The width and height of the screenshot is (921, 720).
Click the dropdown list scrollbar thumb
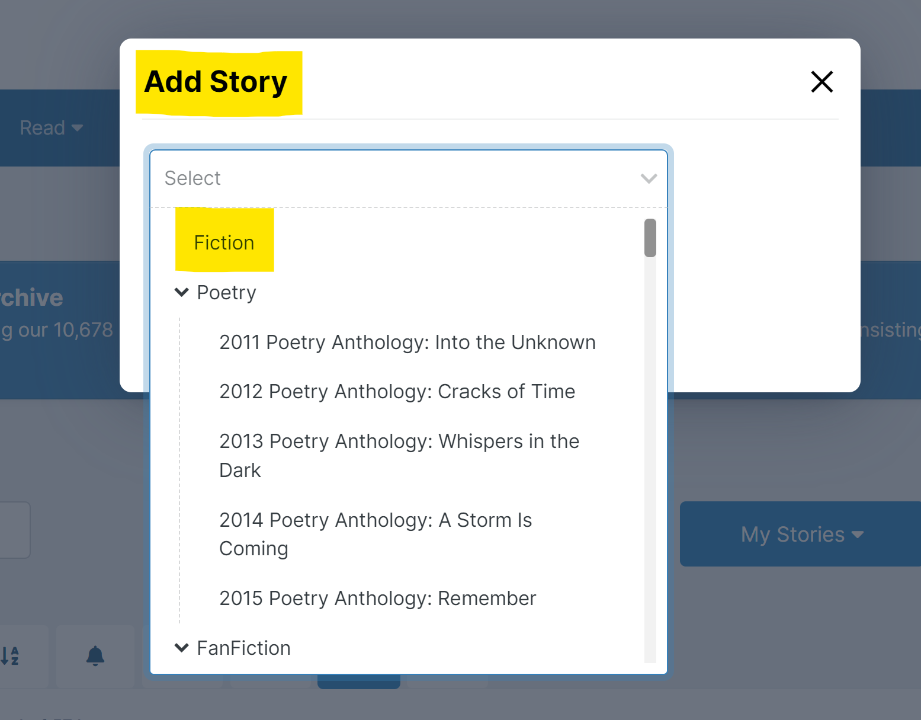pos(651,237)
